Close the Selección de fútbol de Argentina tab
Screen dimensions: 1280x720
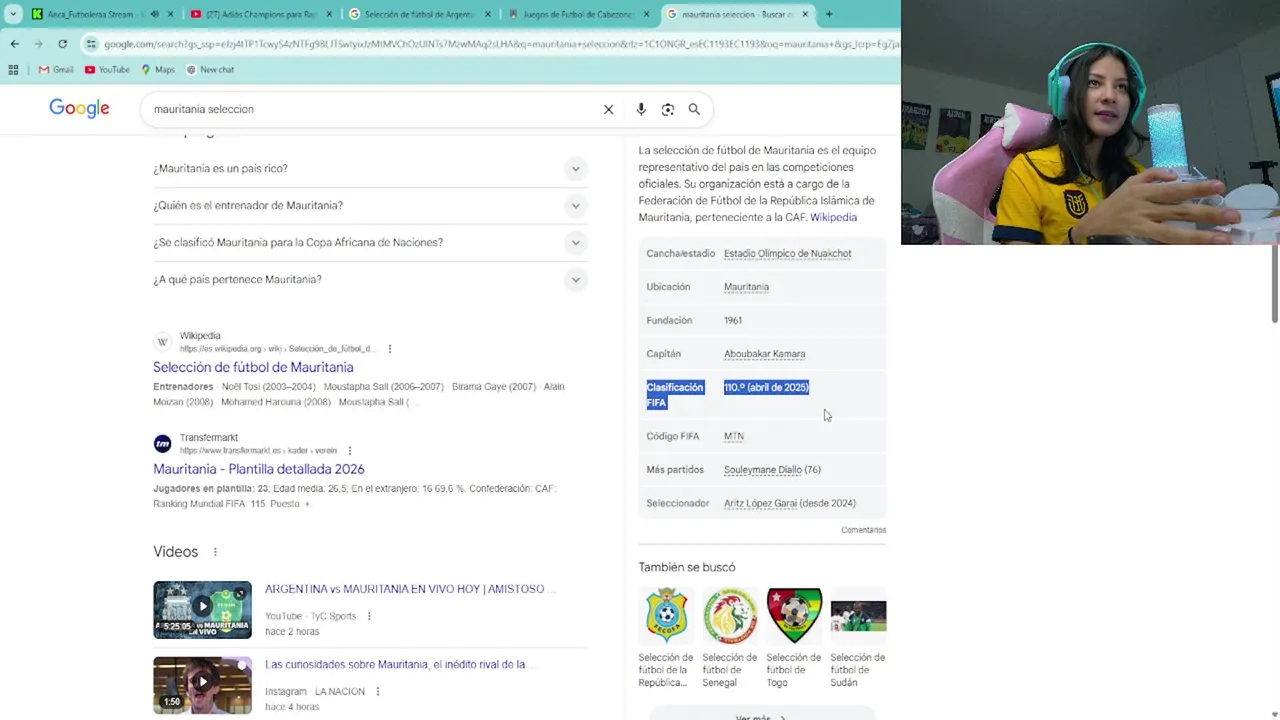click(488, 14)
